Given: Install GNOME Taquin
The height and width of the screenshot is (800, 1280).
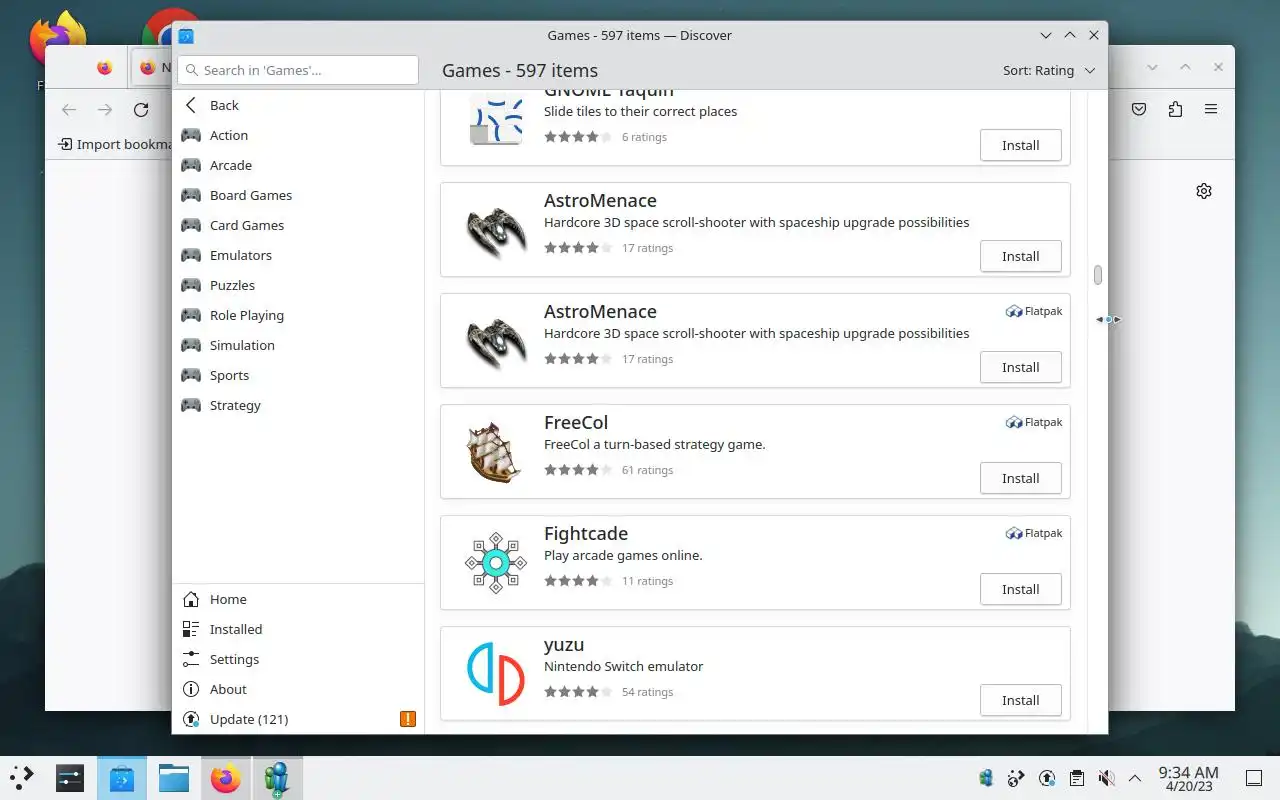Looking at the screenshot, I should point(1020,145).
